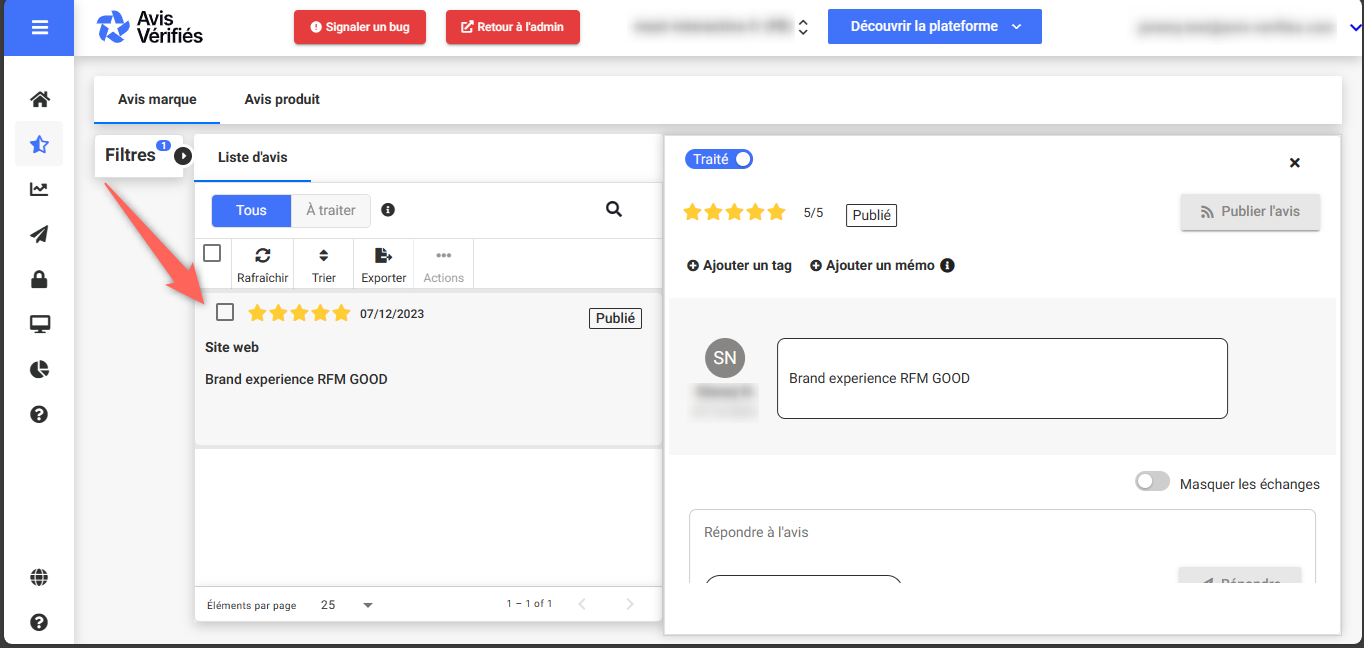Image resolution: width=1364 pixels, height=648 pixels.
Task: Select the À traiter filter tab
Action: coord(330,210)
